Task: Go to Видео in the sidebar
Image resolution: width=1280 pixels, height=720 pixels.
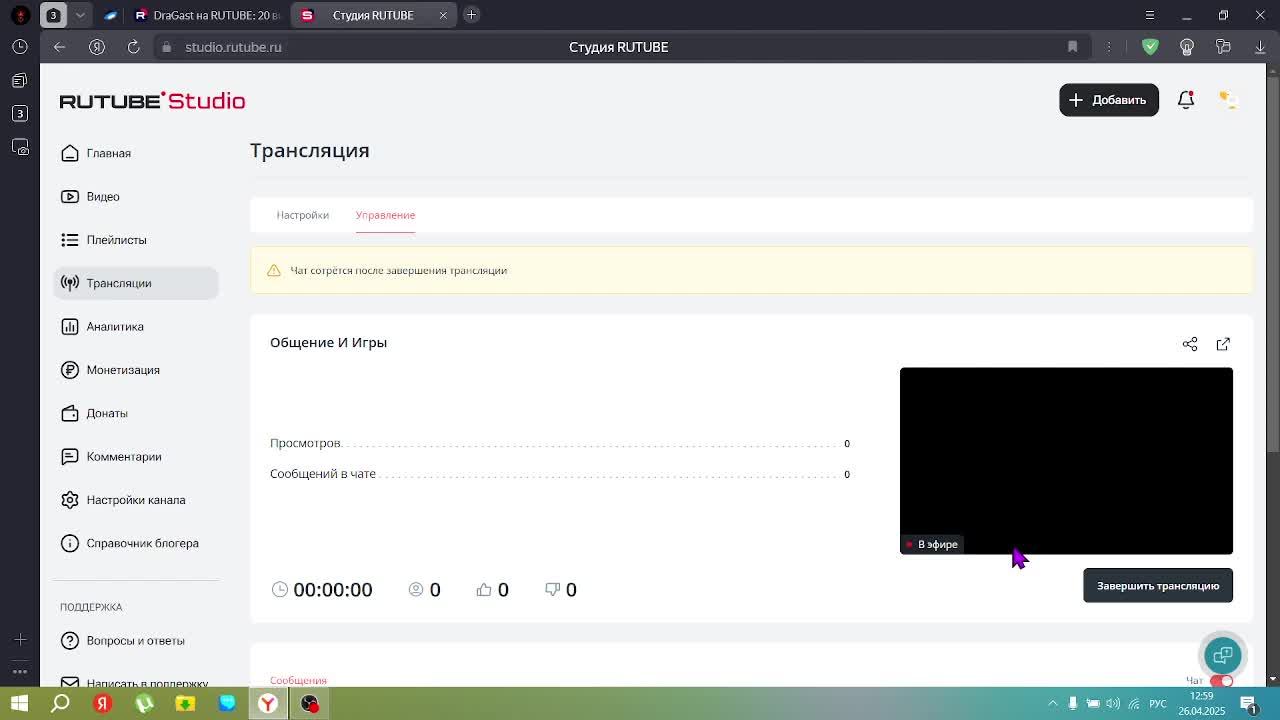Action: (103, 196)
